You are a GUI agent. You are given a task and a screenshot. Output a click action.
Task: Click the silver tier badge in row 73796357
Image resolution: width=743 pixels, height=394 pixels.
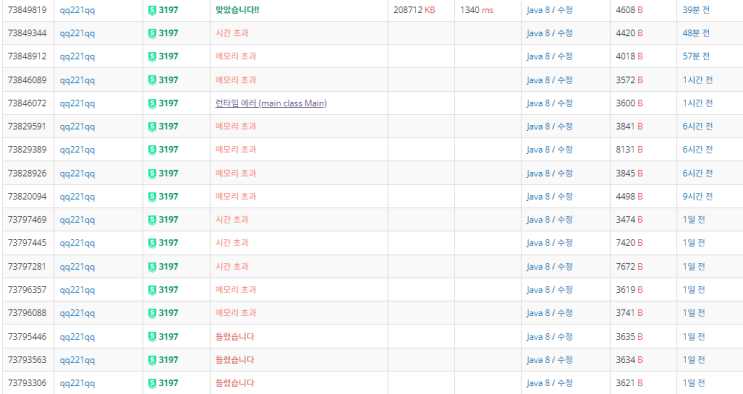152,290
